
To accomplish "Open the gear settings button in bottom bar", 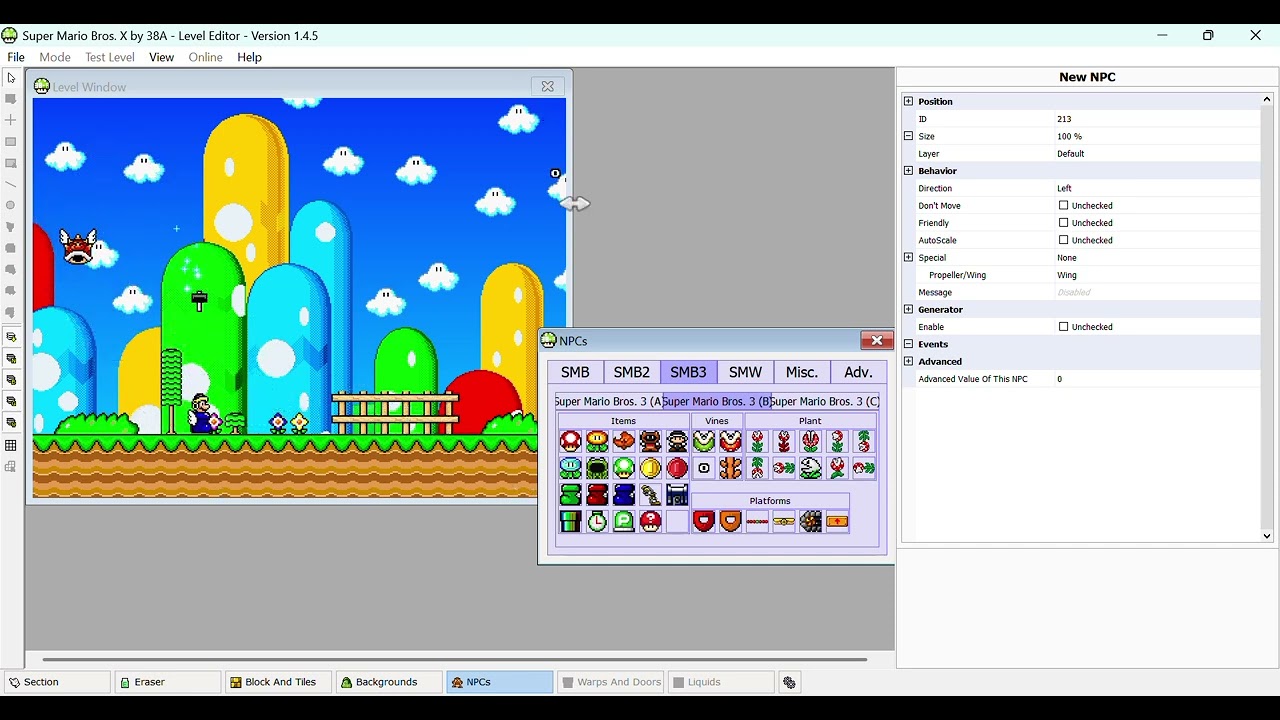I will click(x=789, y=682).
